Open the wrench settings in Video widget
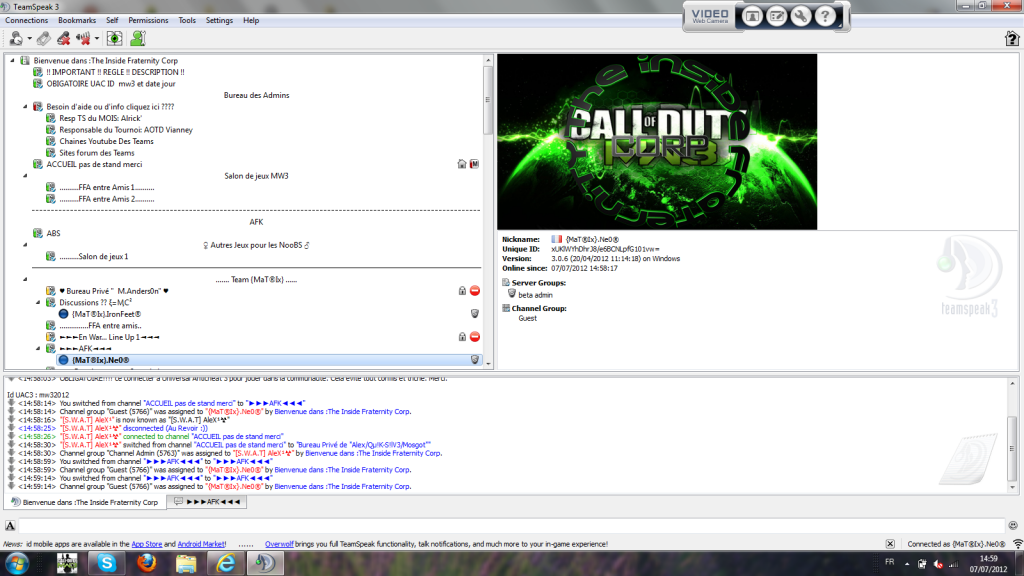The image size is (1024, 576). click(801, 16)
